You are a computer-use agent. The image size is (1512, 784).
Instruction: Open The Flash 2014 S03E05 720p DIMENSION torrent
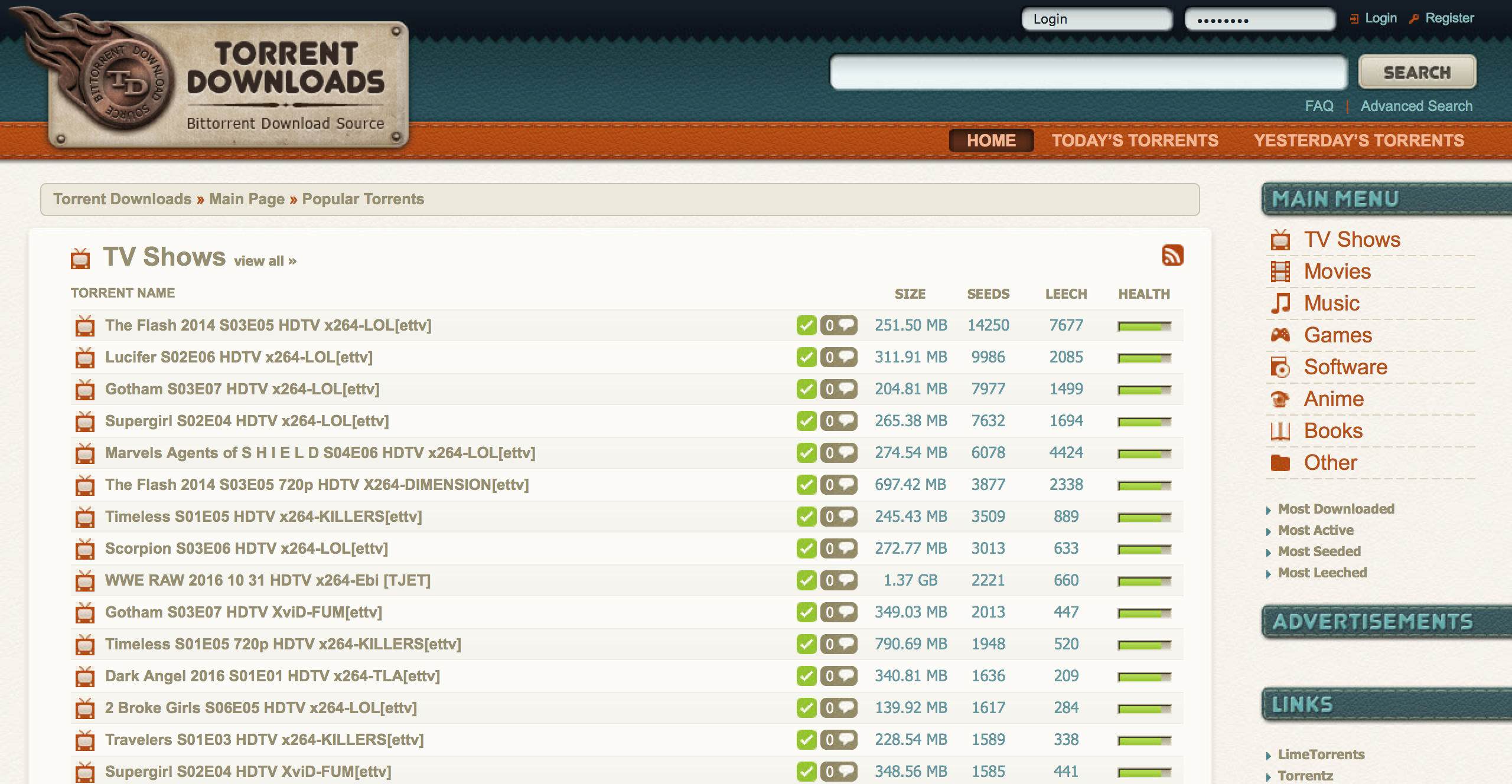coord(317,485)
